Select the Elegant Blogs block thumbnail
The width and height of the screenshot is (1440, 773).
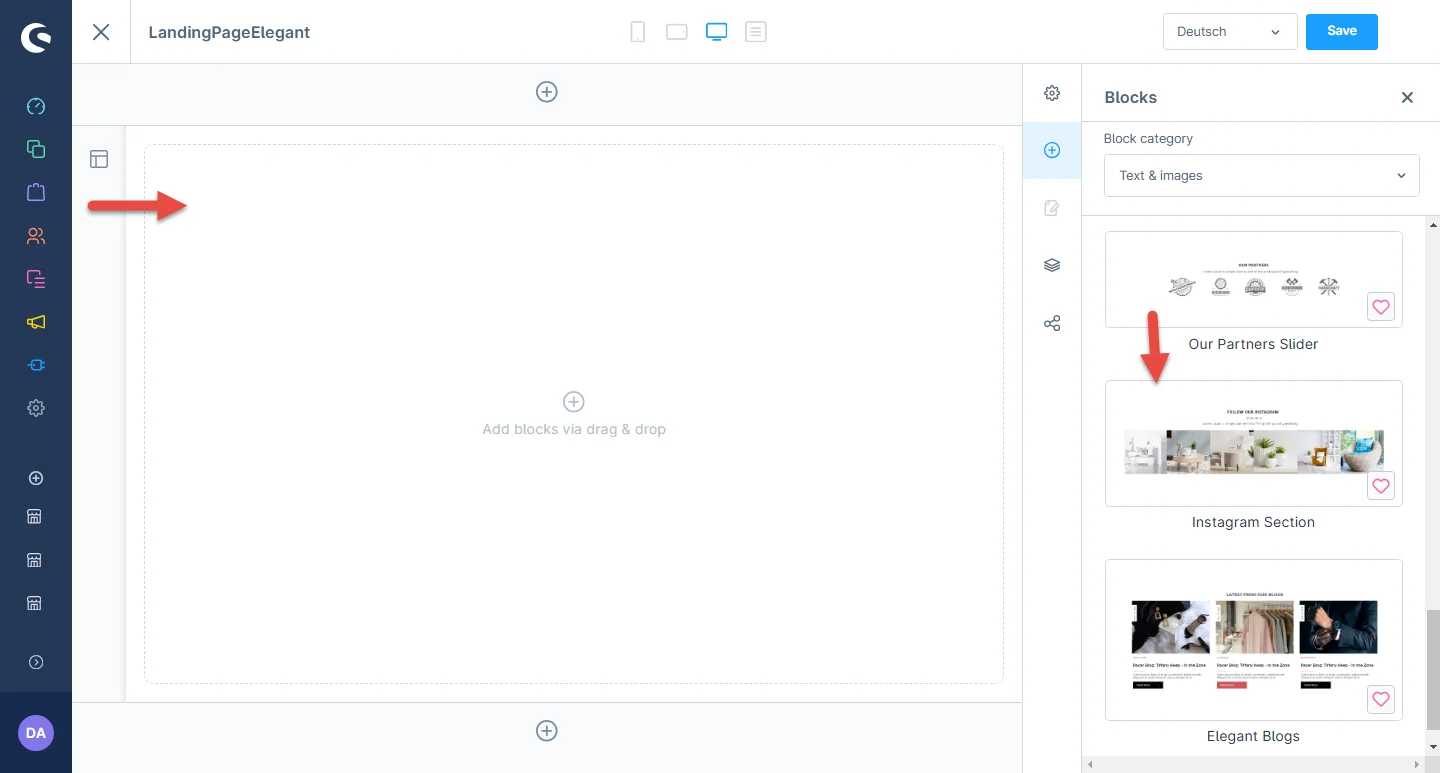1253,640
